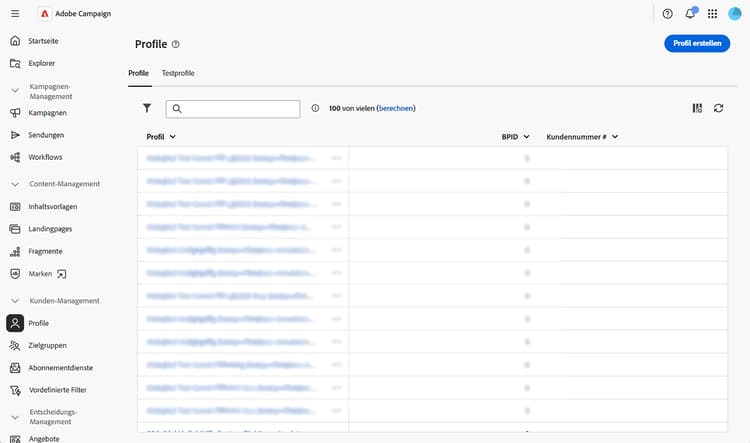Viewport: 750px width, 443px height.
Task: Open Vordefinierte Filter in the sidebar
Action: click(x=58, y=390)
